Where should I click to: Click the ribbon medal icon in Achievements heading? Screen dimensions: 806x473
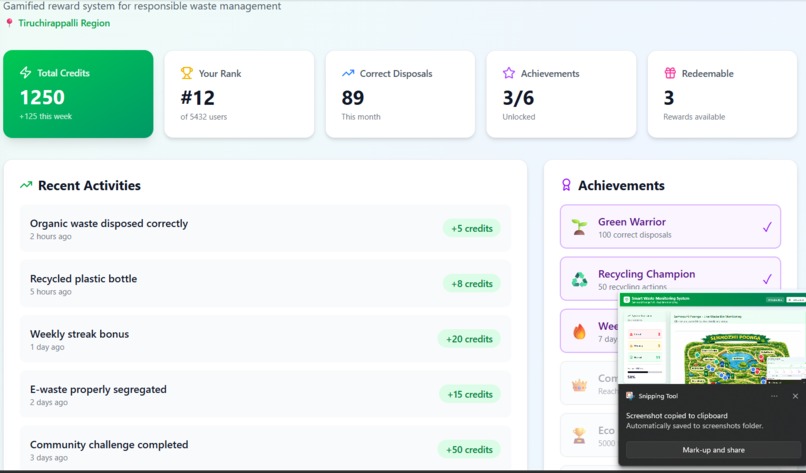click(x=566, y=185)
